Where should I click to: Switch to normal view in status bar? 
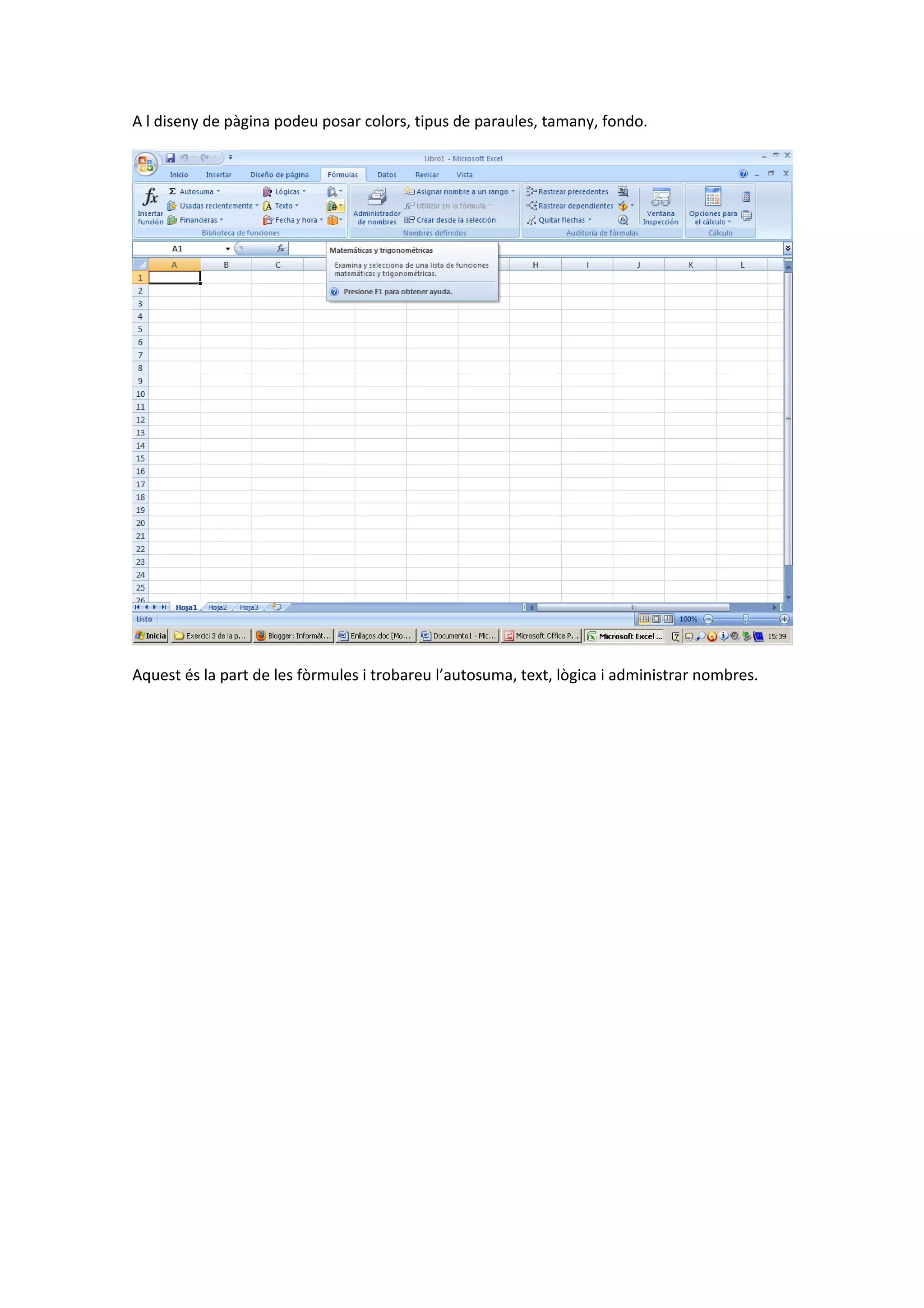tap(644, 619)
